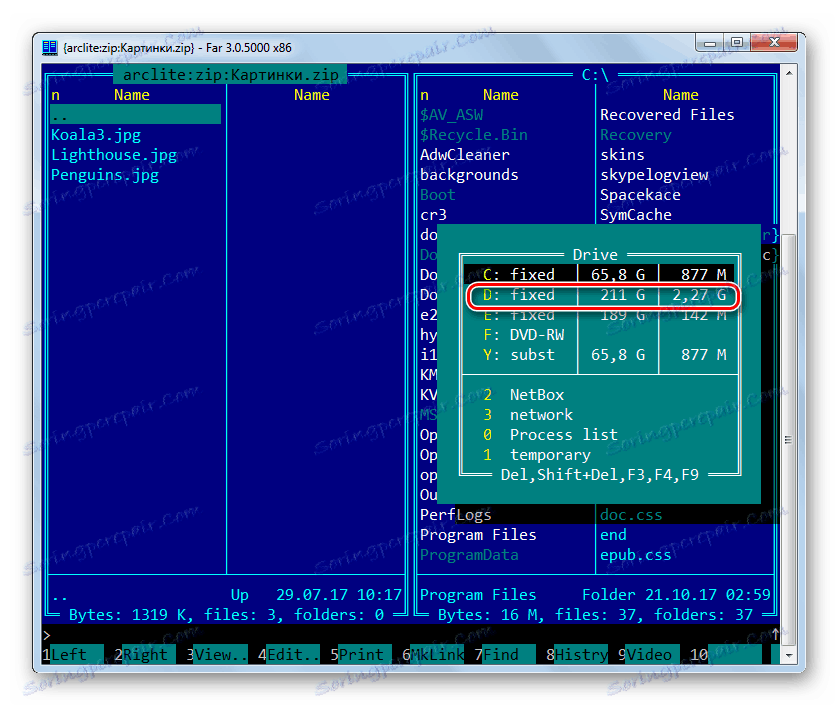Select the ProgramData folder

[469, 555]
